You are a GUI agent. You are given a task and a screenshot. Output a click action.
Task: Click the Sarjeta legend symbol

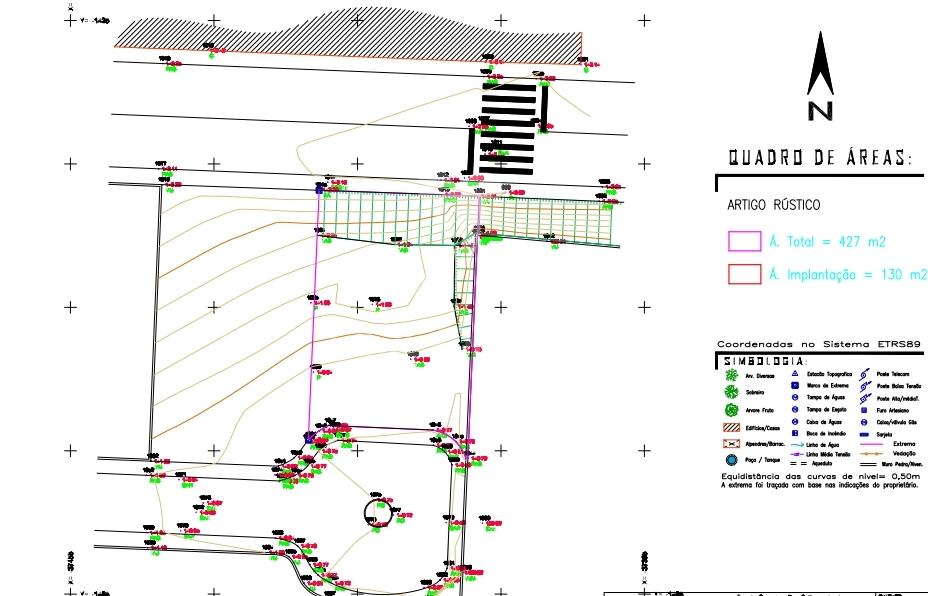[x=864, y=434]
